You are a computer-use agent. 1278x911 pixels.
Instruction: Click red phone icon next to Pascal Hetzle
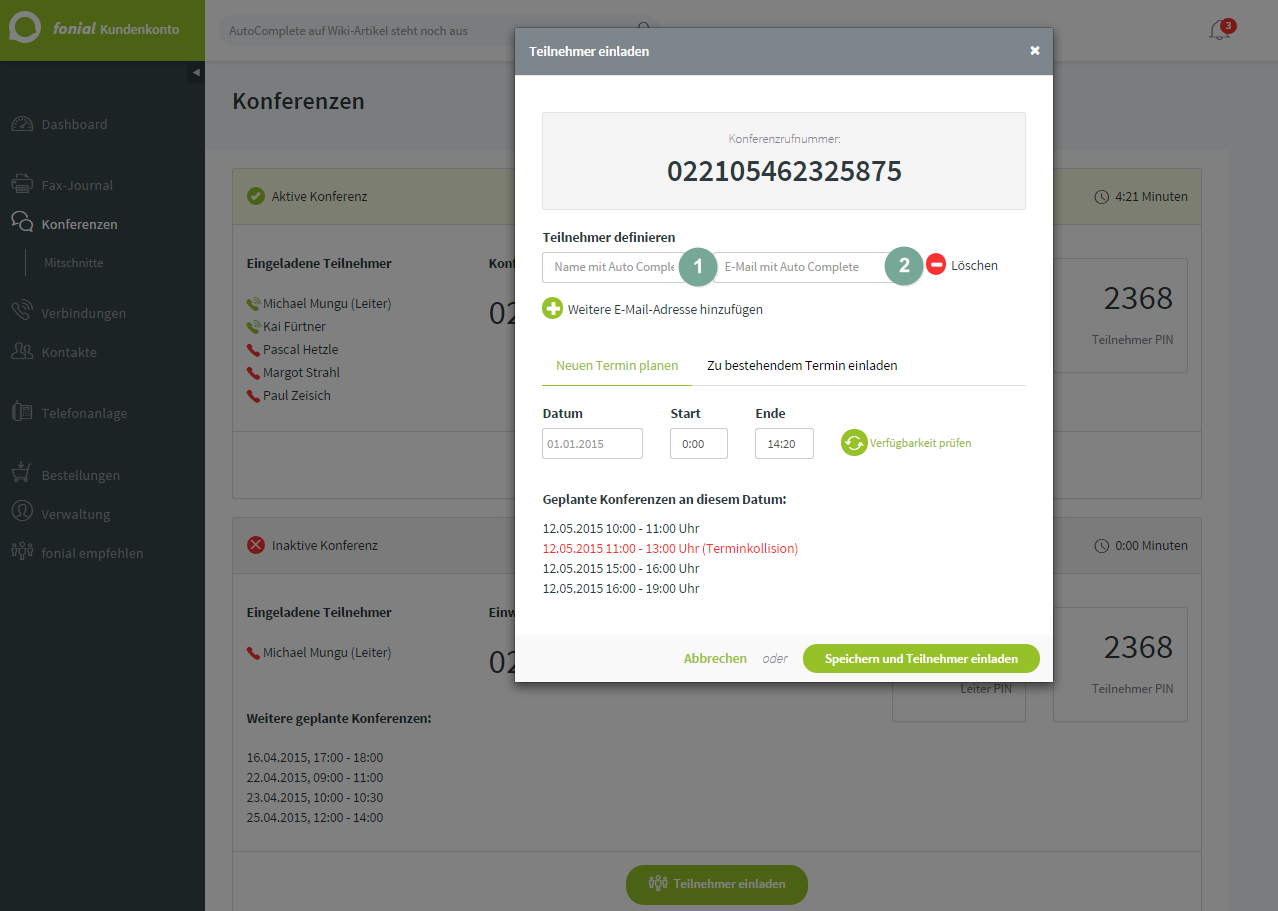pyautogui.click(x=253, y=350)
